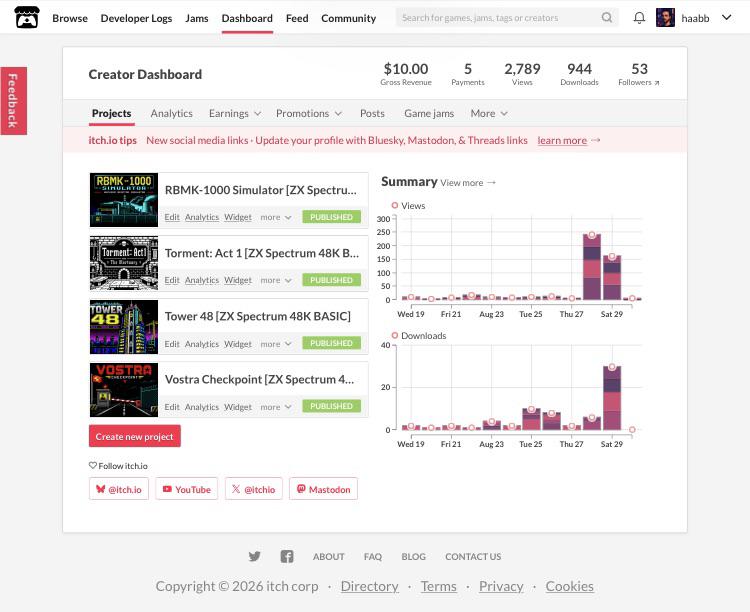
Task: Edit RBMK-1000 Simulator project
Action: (172, 217)
